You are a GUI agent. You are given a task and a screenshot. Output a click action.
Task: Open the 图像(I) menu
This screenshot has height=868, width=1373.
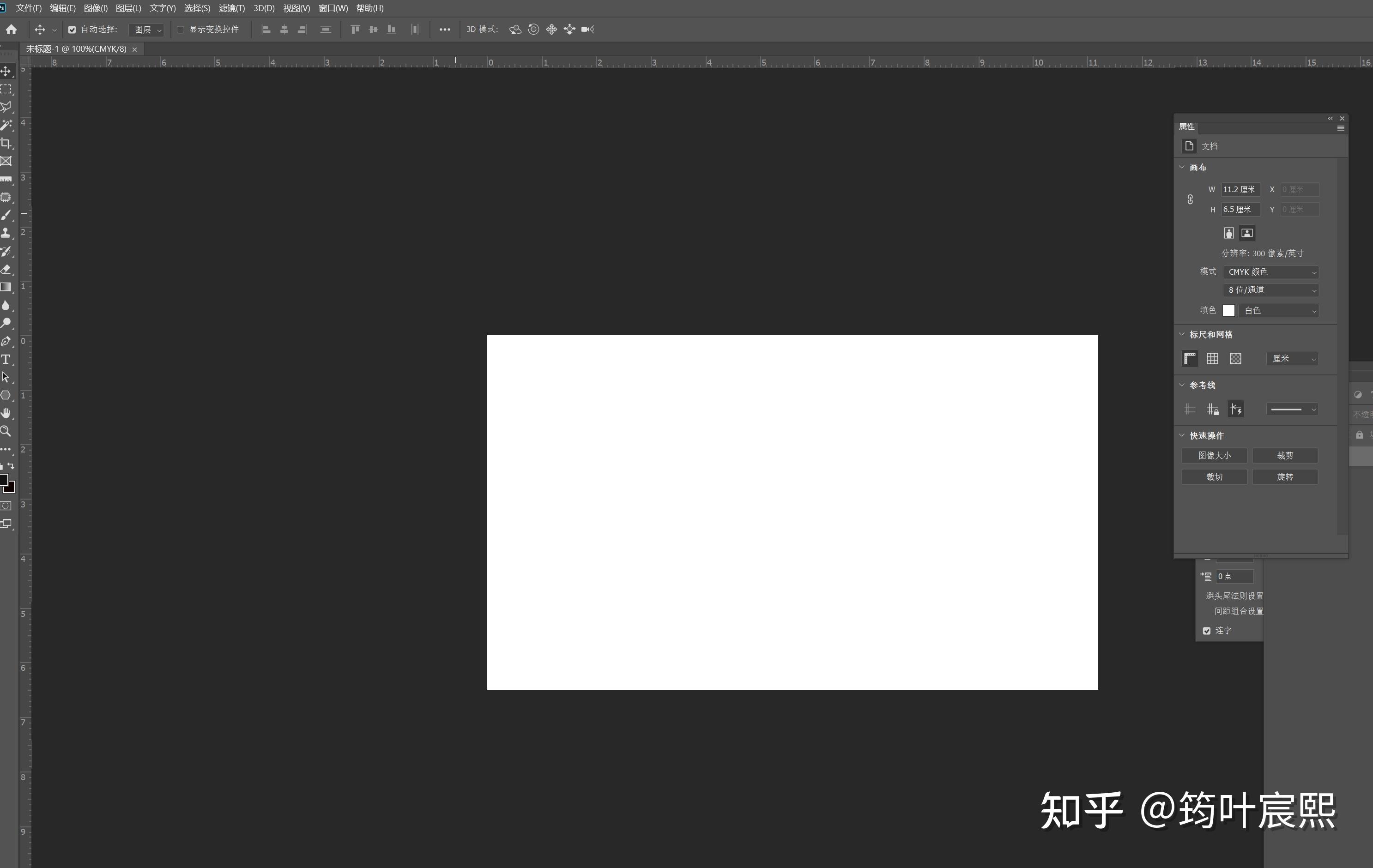pyautogui.click(x=96, y=8)
